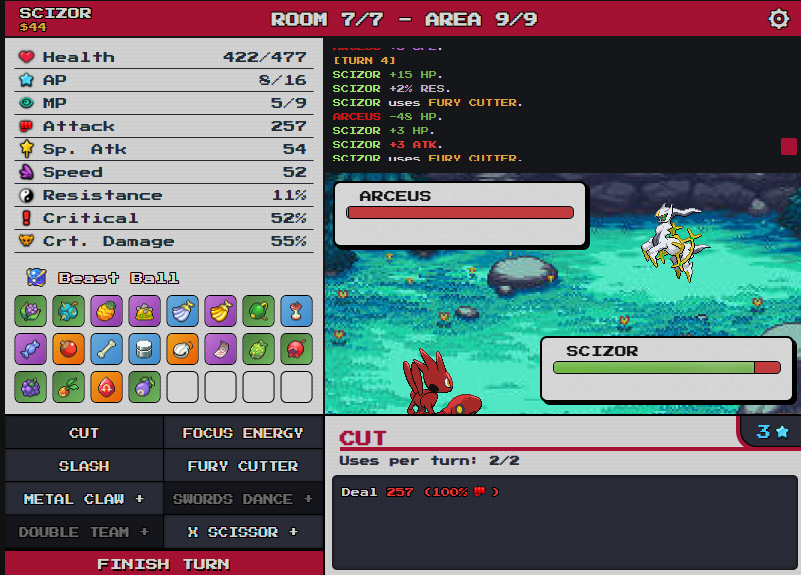The height and width of the screenshot is (575, 801).
Task: Select the purple eggplant berry item
Action: click(x=145, y=387)
